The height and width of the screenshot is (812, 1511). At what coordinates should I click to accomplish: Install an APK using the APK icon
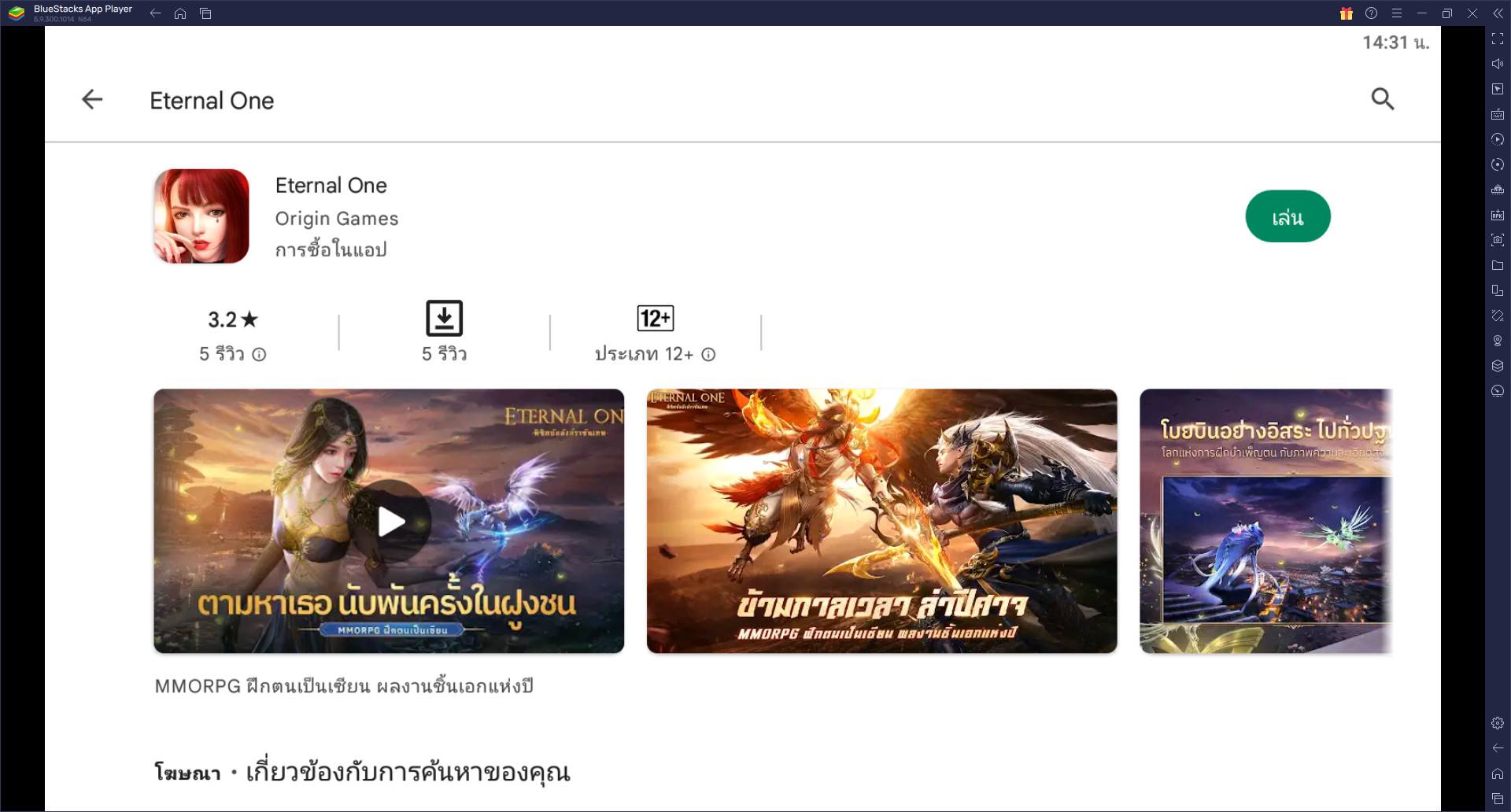(1498, 215)
